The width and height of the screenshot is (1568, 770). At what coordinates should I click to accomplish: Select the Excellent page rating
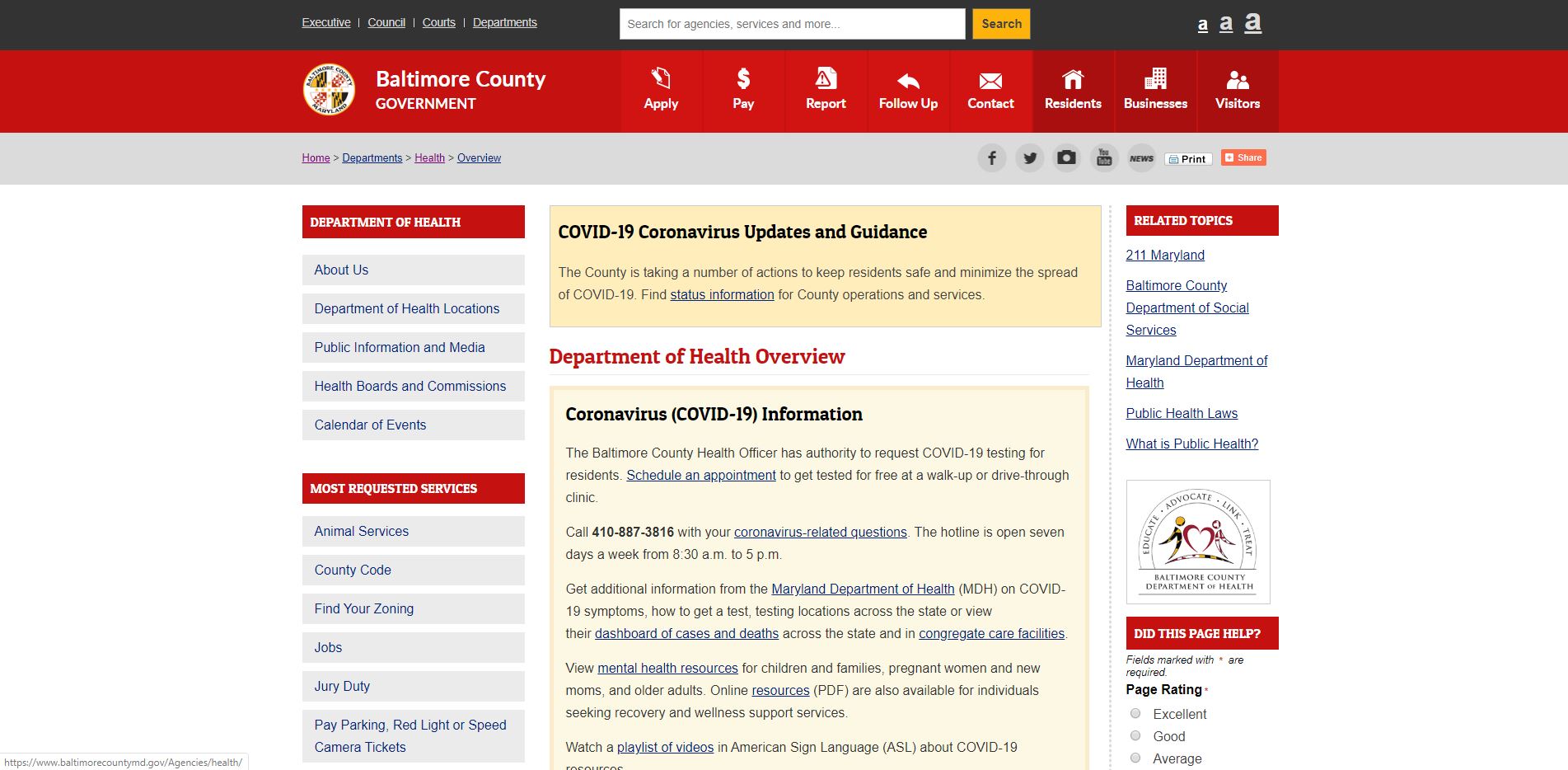pyautogui.click(x=1135, y=713)
